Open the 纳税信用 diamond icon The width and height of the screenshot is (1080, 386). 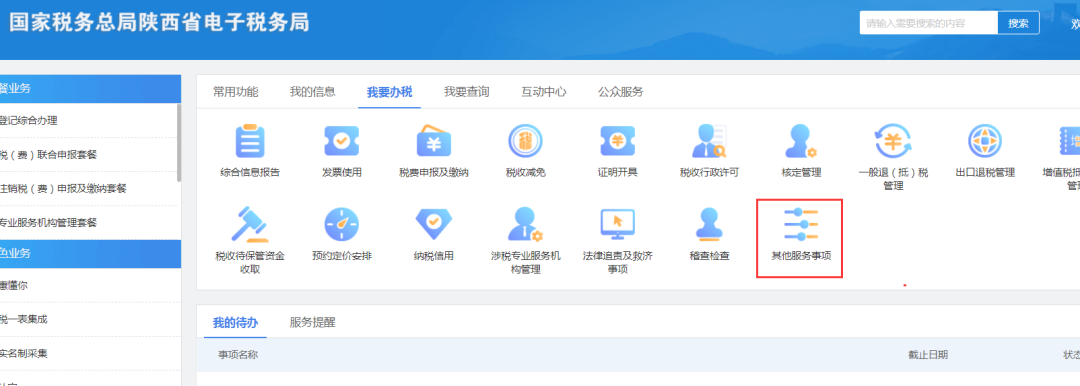coord(433,225)
